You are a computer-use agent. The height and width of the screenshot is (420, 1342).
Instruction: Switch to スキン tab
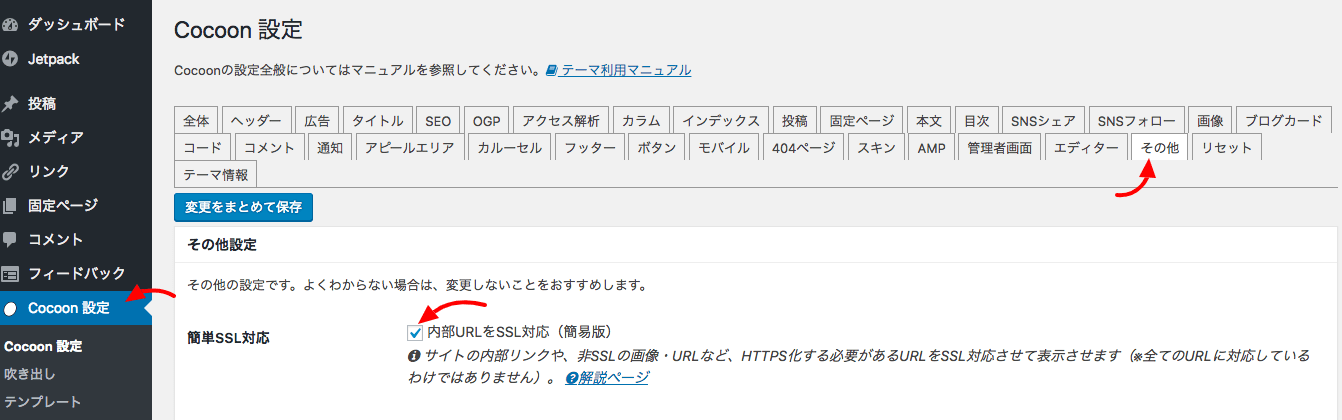[877, 148]
